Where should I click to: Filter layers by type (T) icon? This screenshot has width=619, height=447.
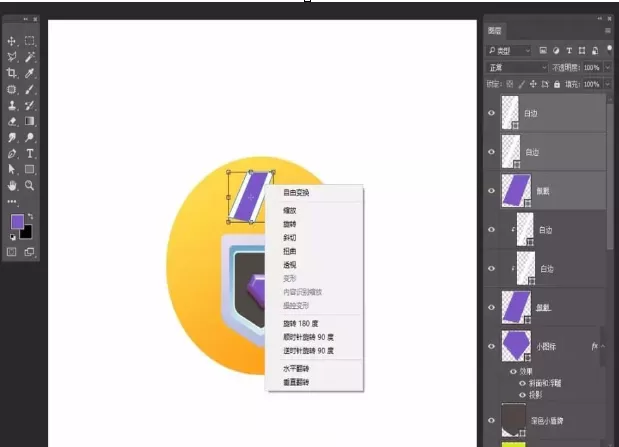click(569, 51)
